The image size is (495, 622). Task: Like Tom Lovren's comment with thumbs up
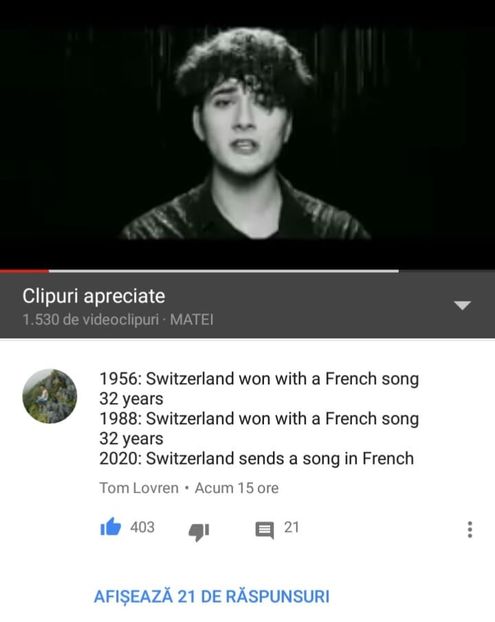point(110,527)
